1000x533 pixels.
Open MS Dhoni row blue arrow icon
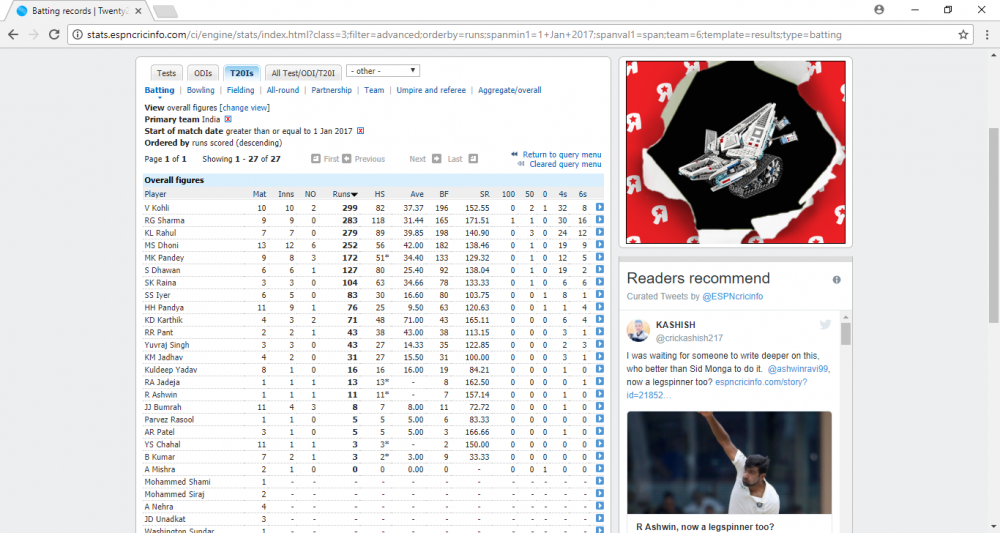pos(599,245)
